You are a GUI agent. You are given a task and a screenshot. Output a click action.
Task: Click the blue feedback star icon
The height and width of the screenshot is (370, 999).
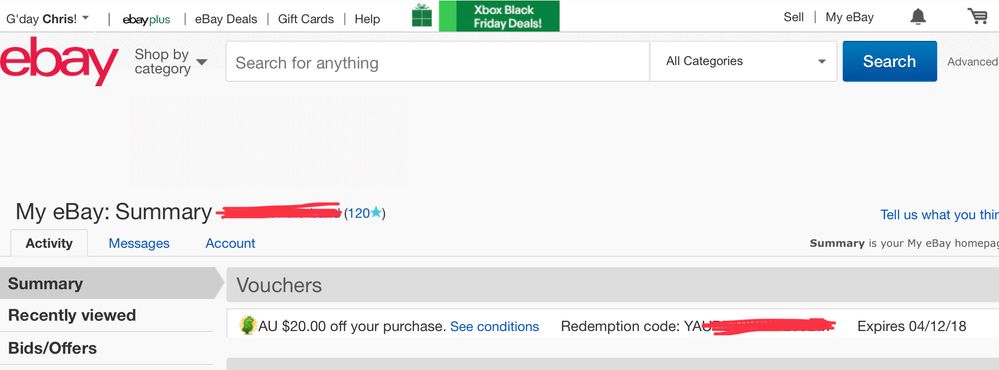pyautogui.click(x=376, y=213)
